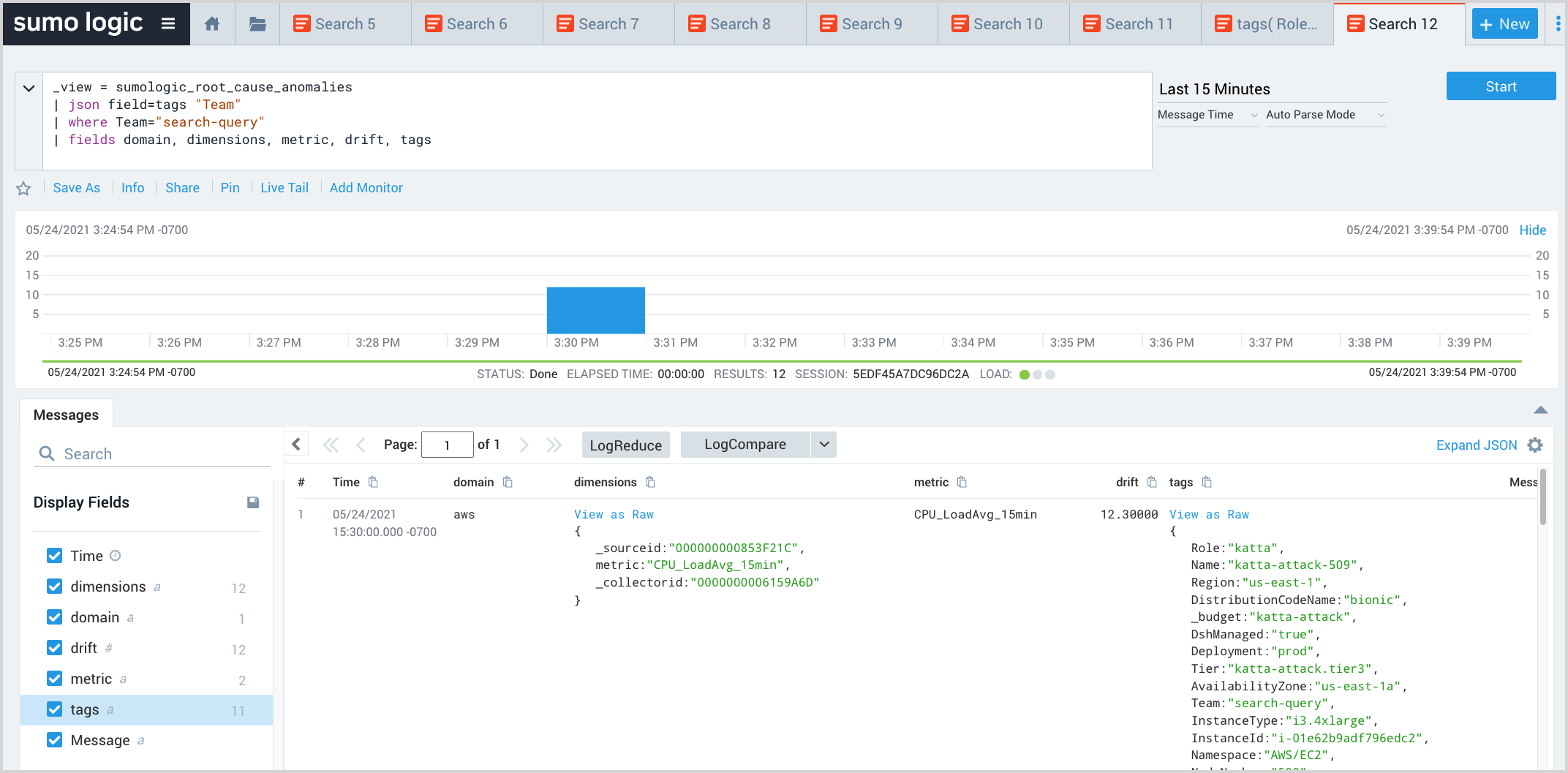Open the Auto Parse Mode dropdown
This screenshot has width=1568, height=773.
[x=1325, y=115]
